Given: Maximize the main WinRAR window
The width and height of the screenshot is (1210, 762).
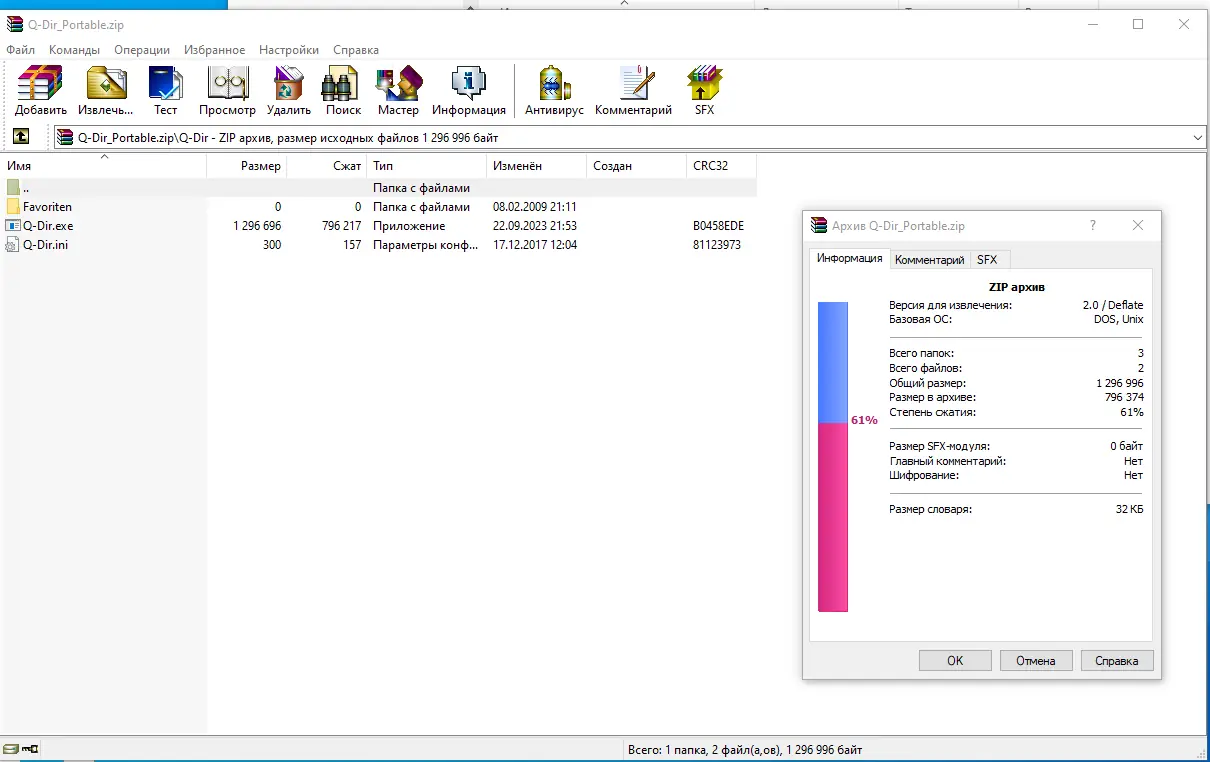Looking at the screenshot, I should [1138, 24].
